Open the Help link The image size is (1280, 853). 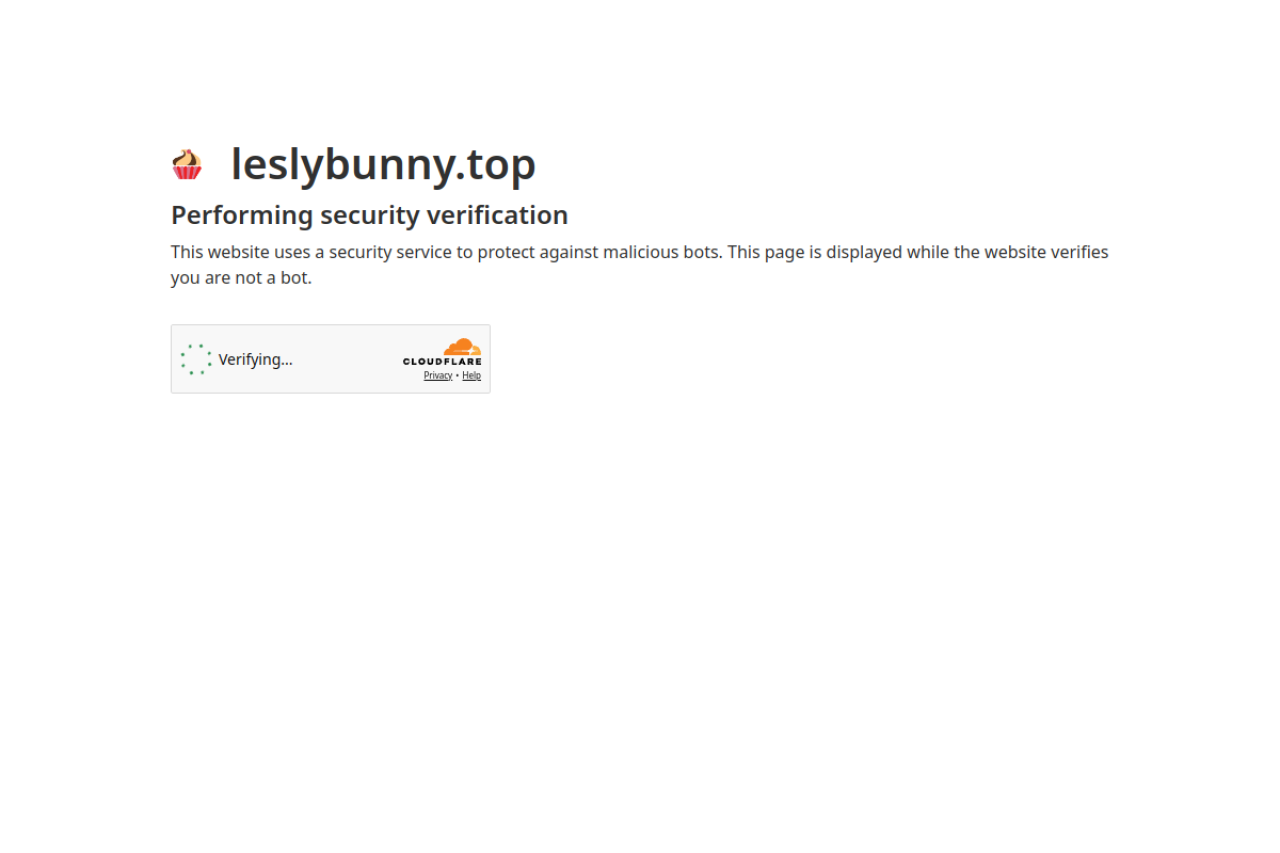coord(471,376)
